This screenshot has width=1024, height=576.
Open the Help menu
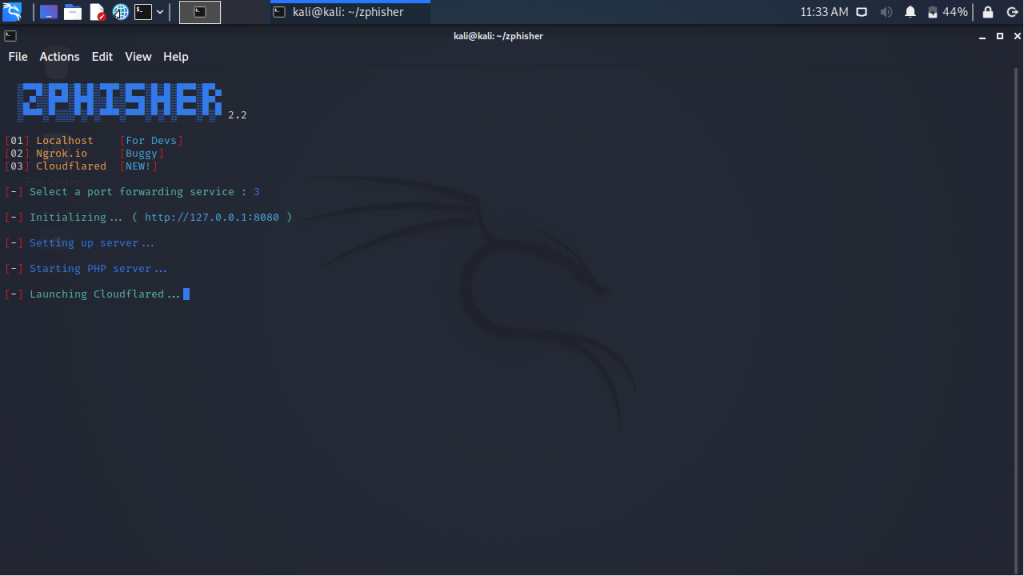[x=176, y=57]
